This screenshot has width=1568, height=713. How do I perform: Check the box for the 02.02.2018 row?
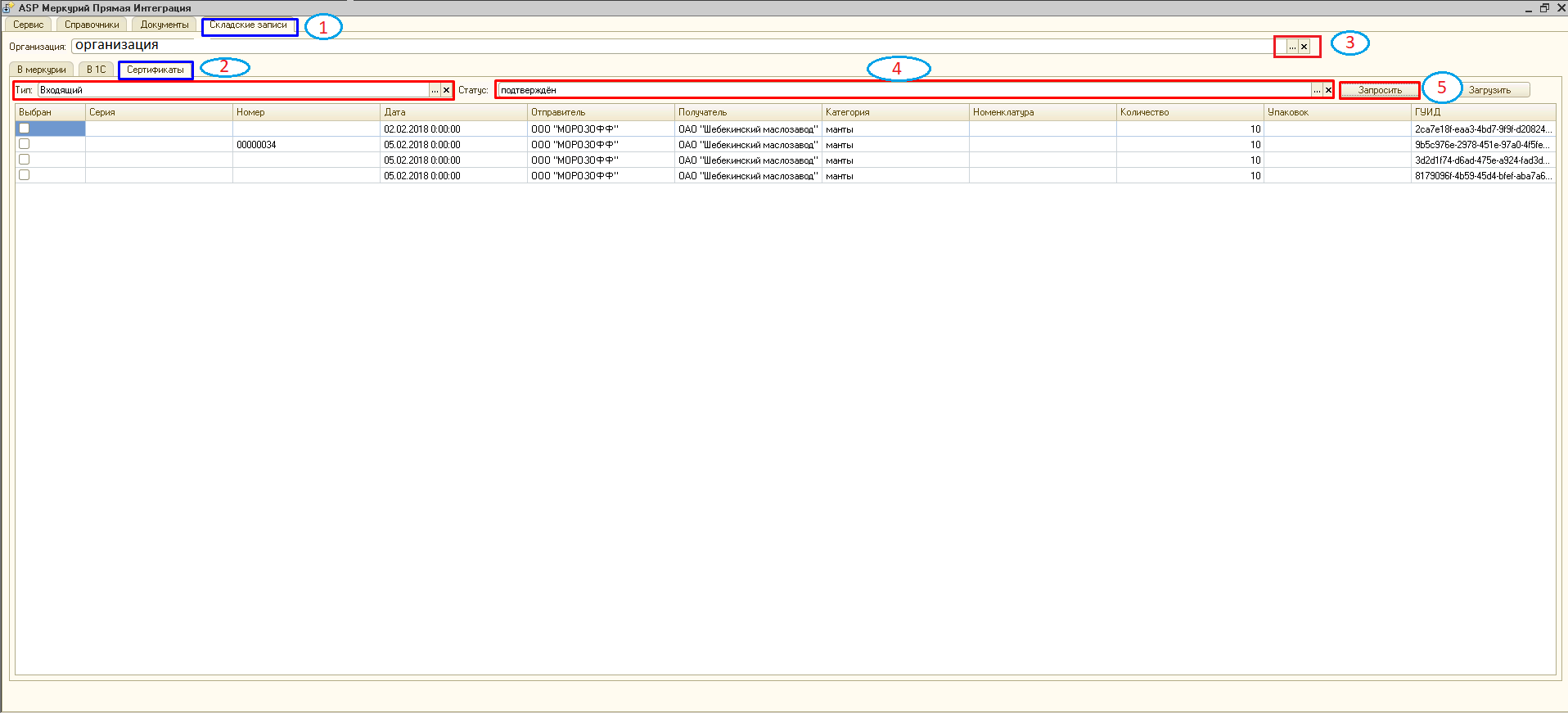pos(25,129)
